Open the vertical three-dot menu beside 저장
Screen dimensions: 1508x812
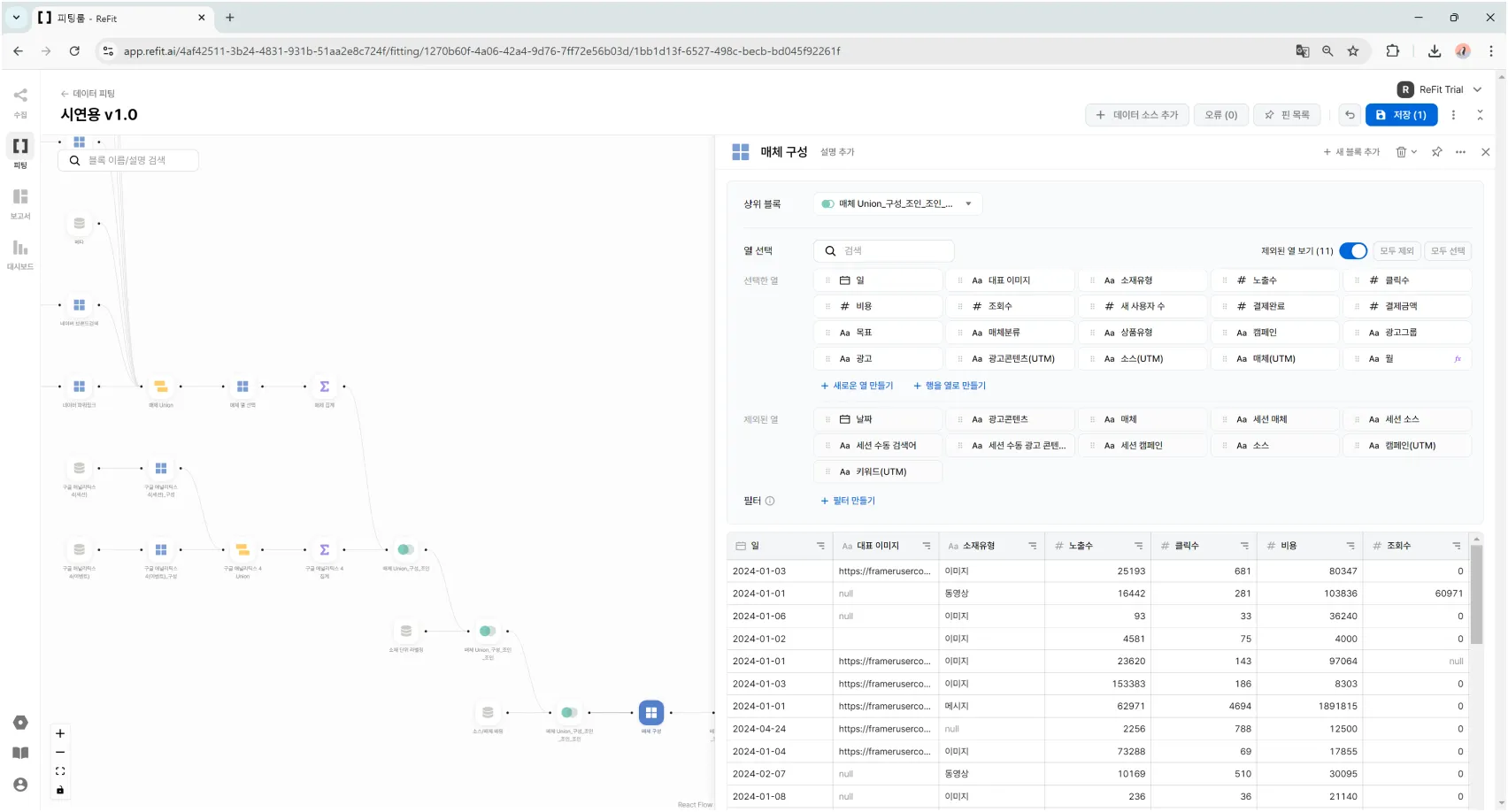coord(1453,115)
